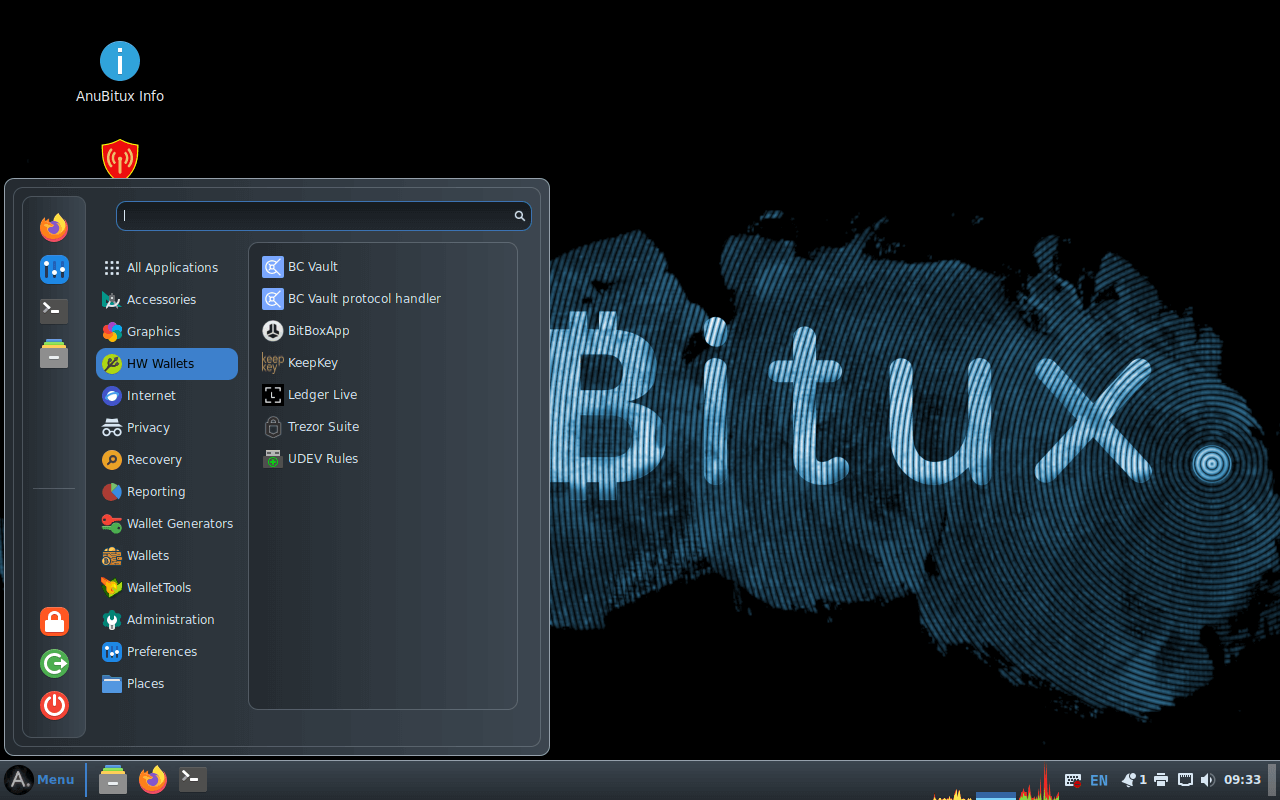Open Trezor Suite
The height and width of the screenshot is (800, 1280).
(x=322, y=426)
